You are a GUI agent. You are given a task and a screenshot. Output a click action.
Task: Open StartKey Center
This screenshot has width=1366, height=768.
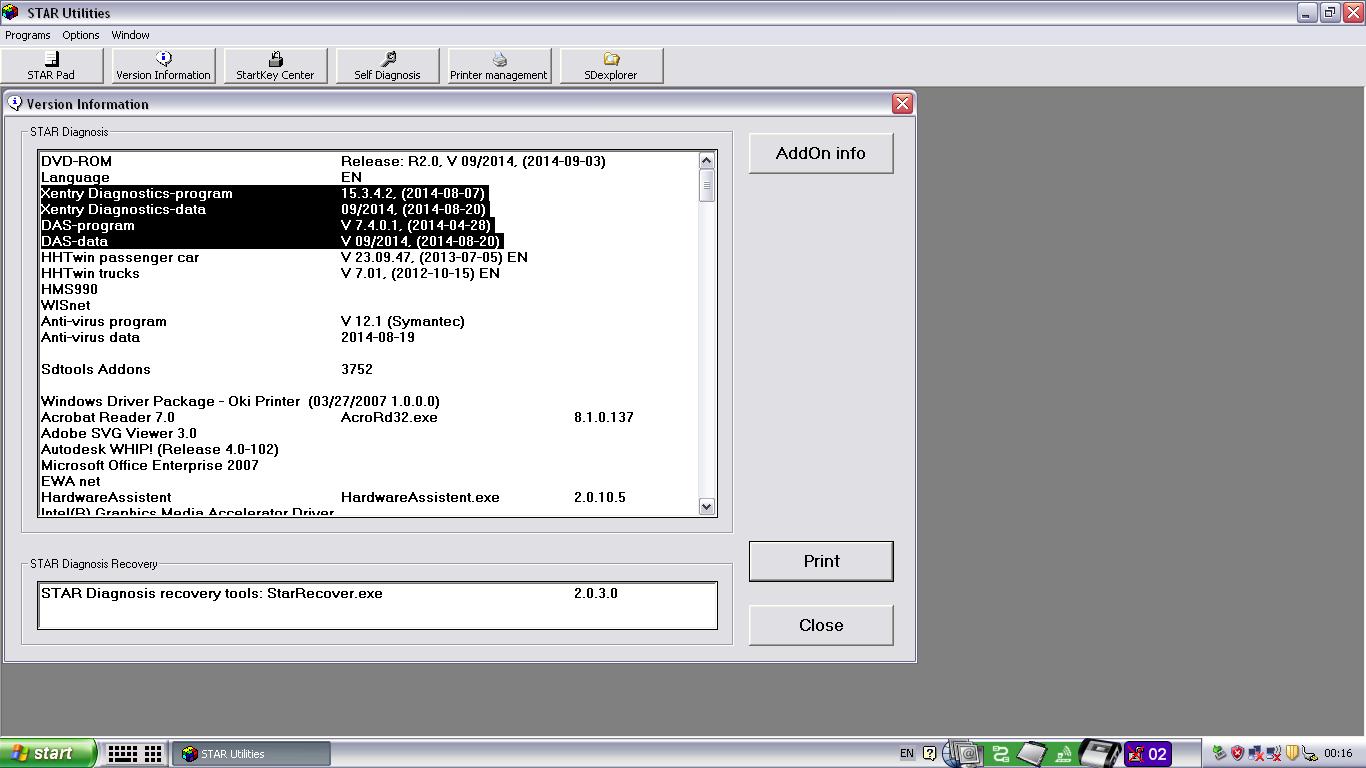275,66
